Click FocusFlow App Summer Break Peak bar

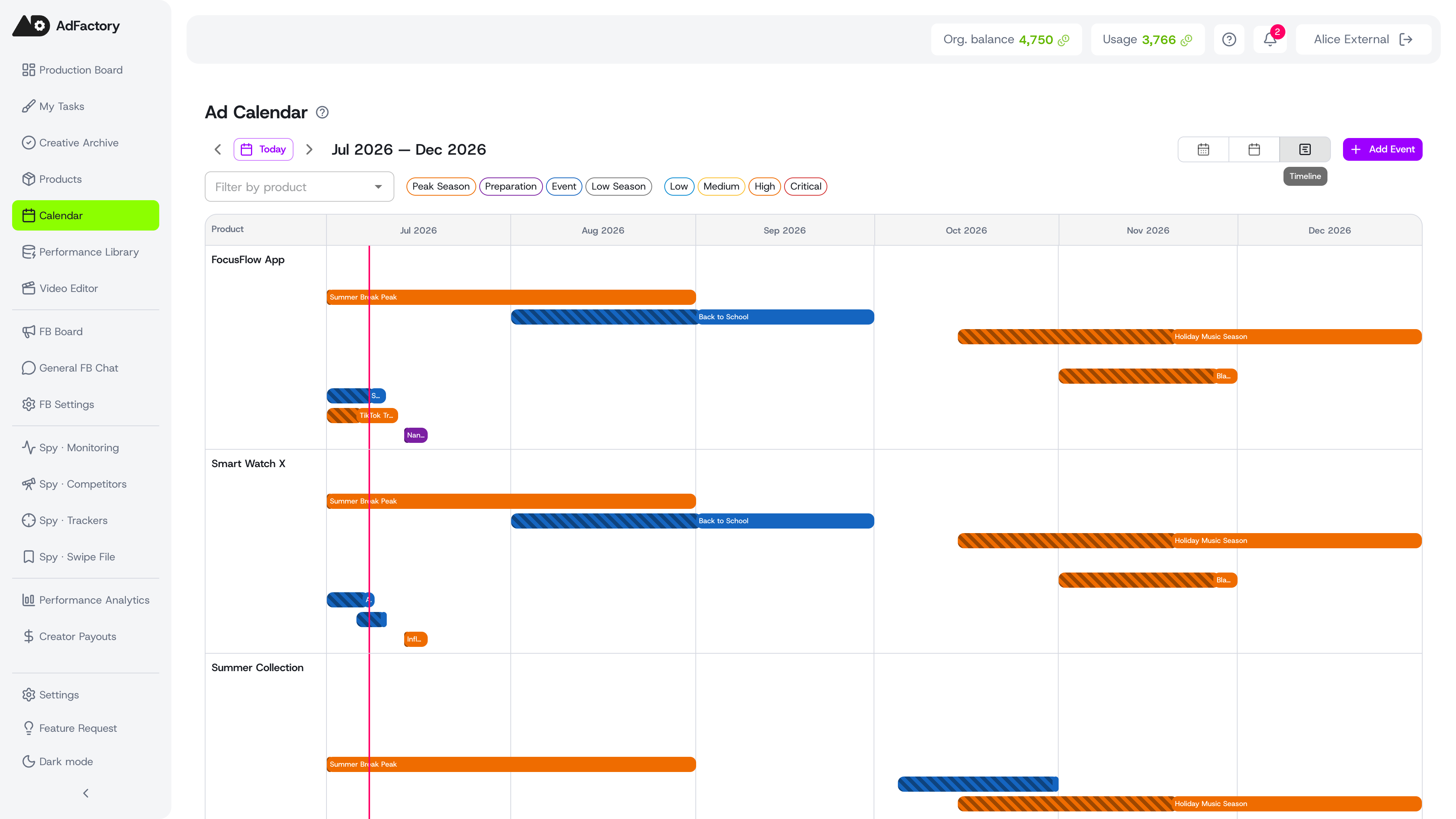click(x=511, y=297)
